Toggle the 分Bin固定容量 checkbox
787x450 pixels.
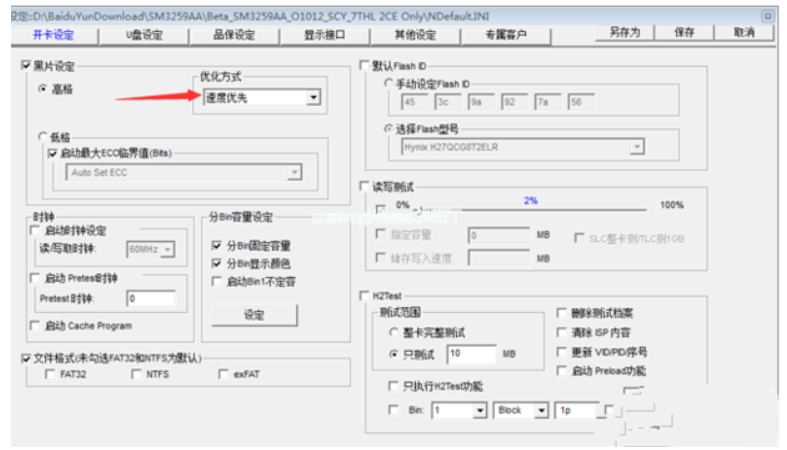(218, 246)
